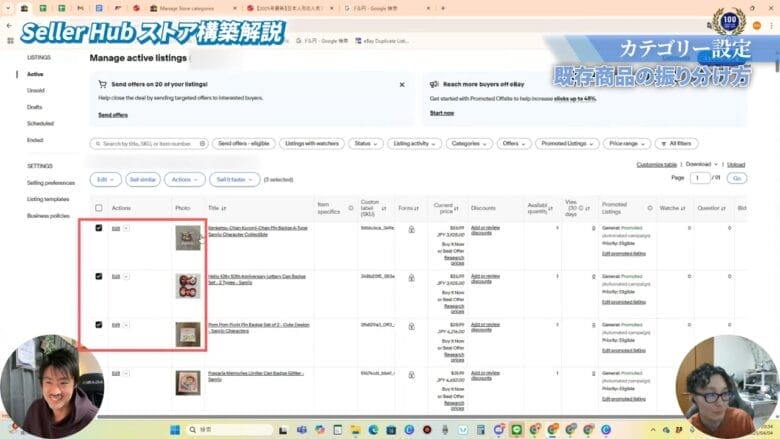Go back with the browser back arrow

[x=9, y=25]
